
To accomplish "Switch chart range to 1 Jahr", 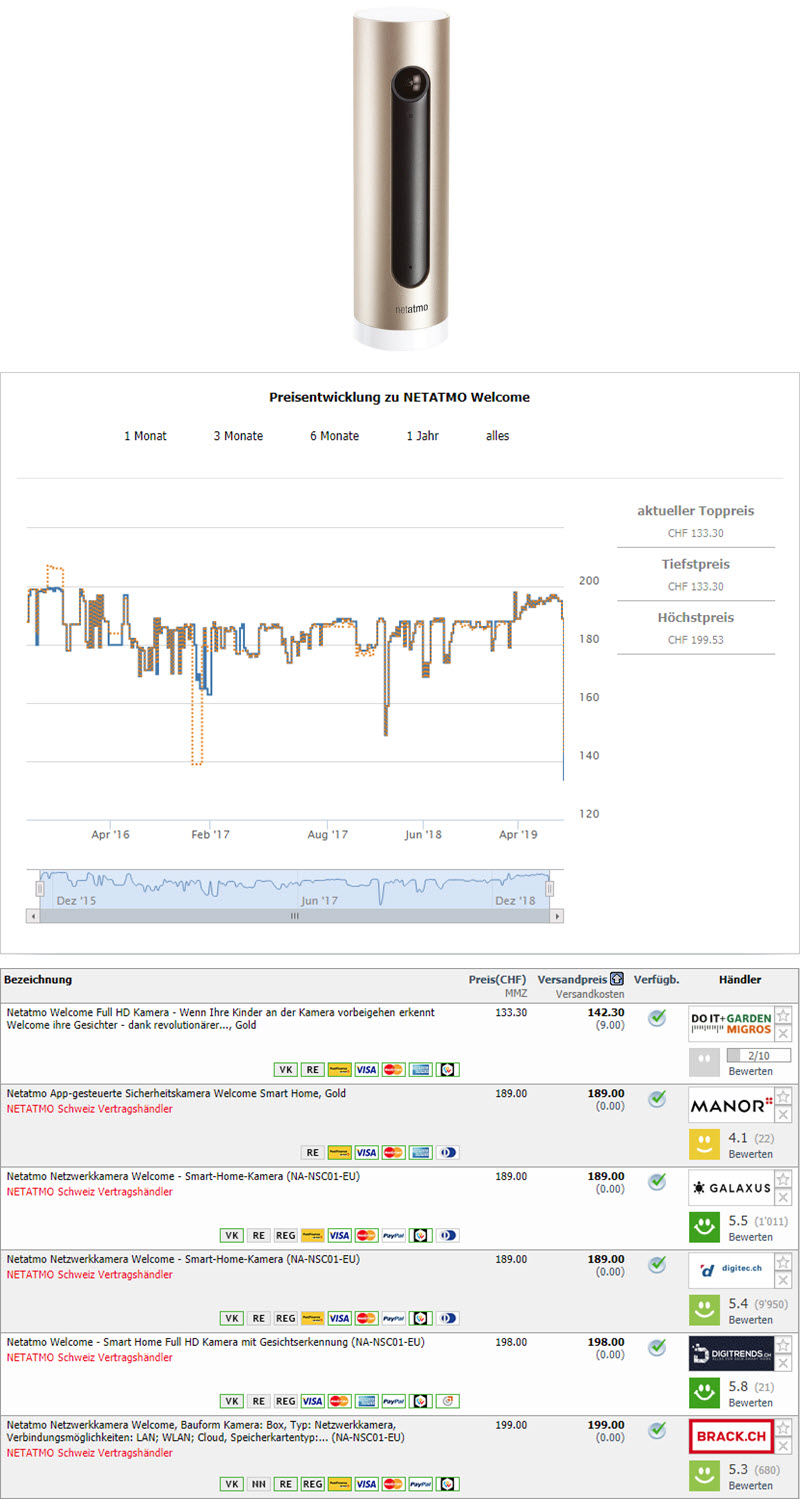I will coord(422,436).
